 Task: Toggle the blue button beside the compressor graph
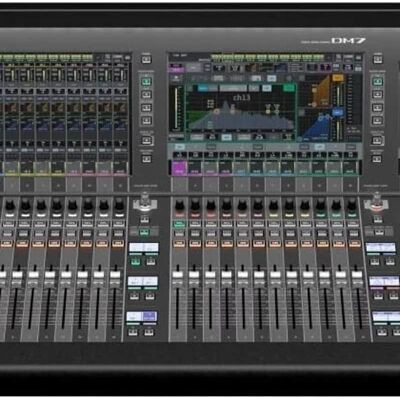[x=338, y=112]
